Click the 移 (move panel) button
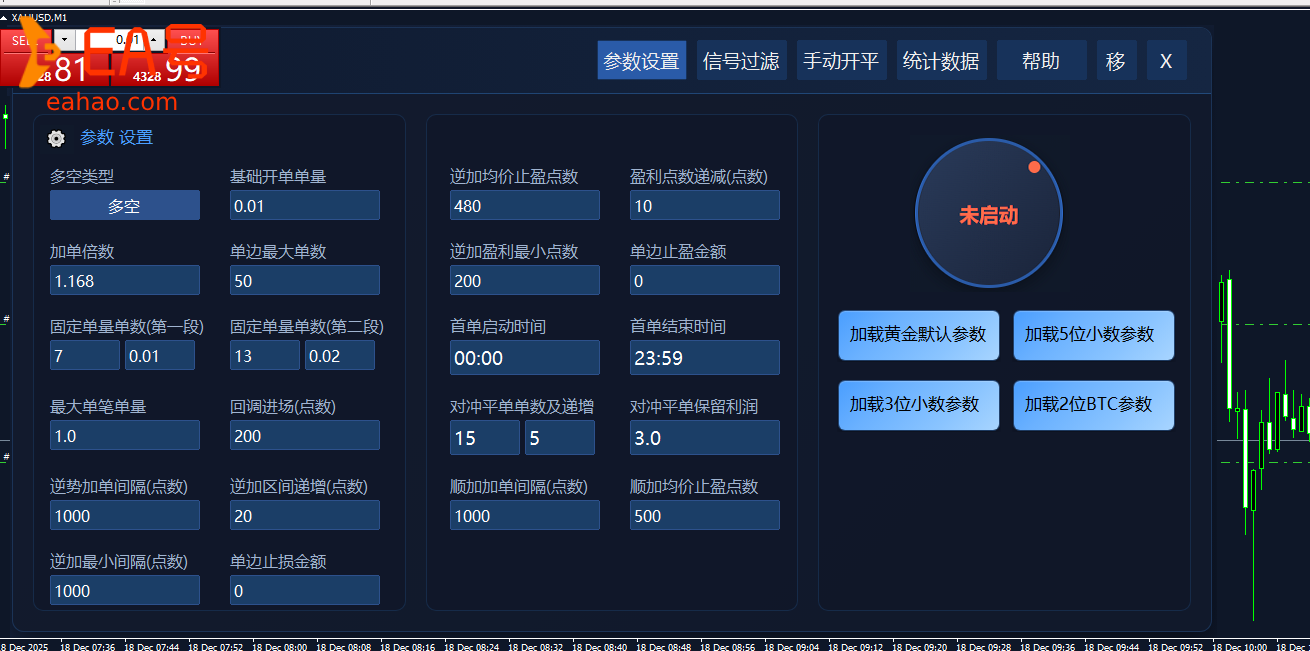This screenshot has height=651, width=1310. (x=1116, y=60)
